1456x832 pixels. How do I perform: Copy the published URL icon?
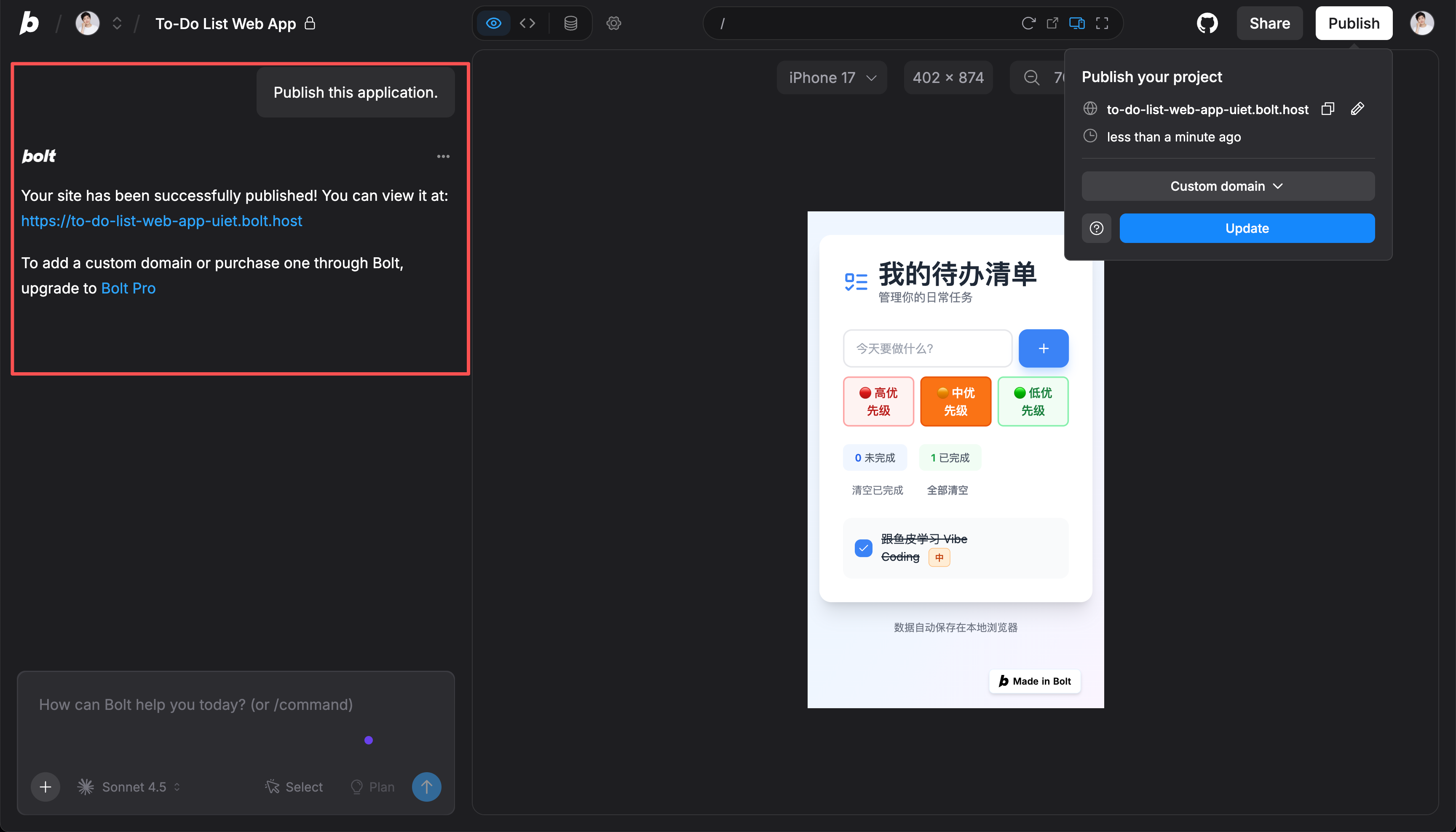[x=1328, y=109]
